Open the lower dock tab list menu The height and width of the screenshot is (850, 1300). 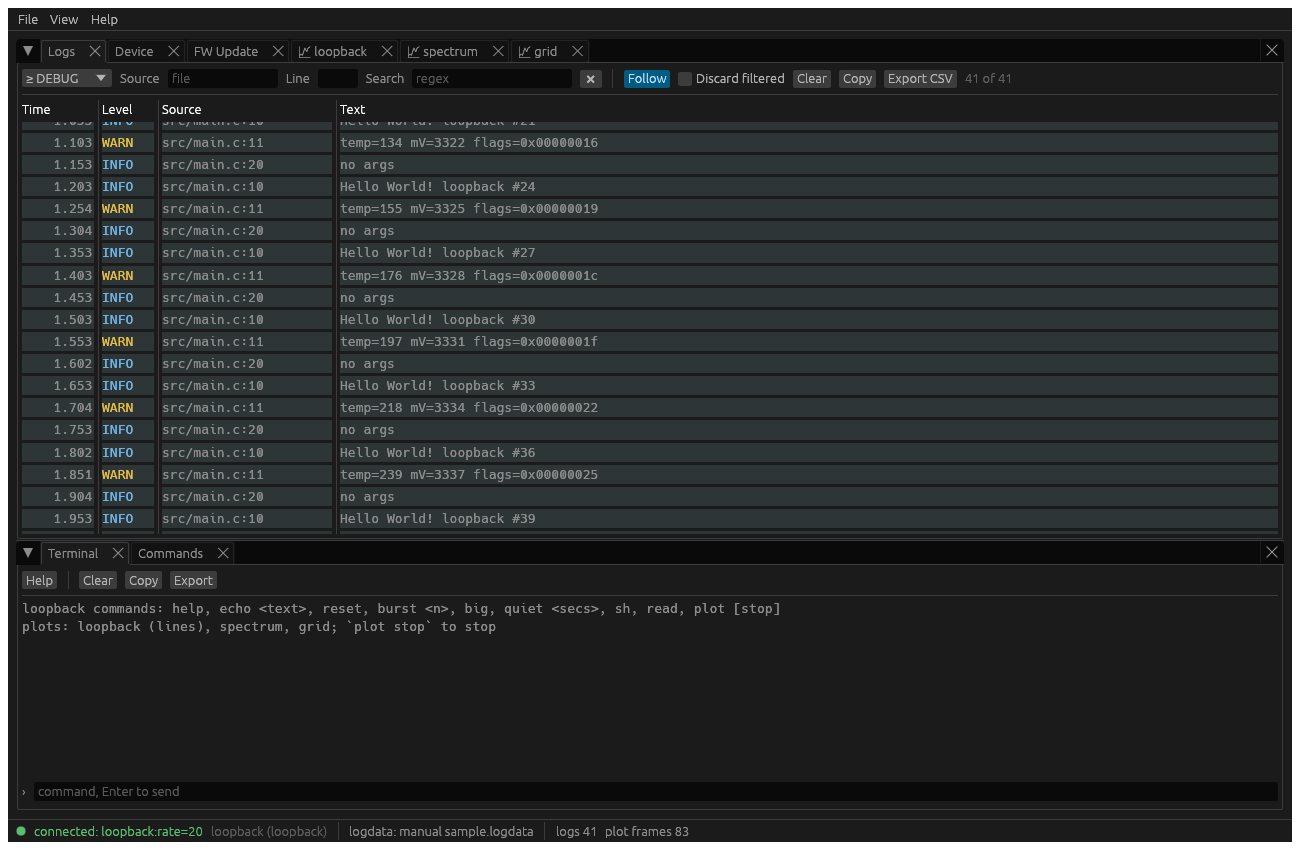click(x=28, y=553)
